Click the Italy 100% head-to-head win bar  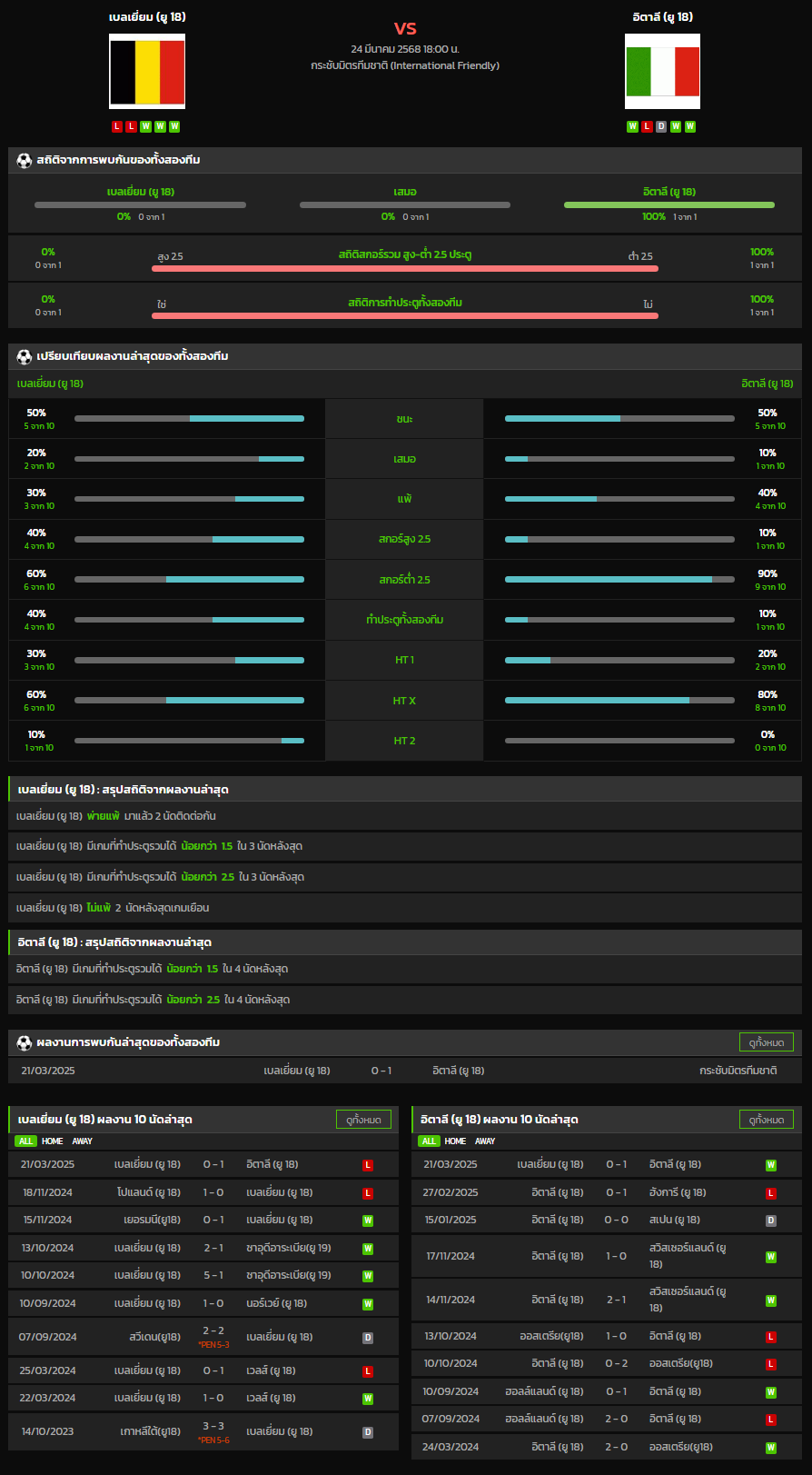[x=669, y=204]
